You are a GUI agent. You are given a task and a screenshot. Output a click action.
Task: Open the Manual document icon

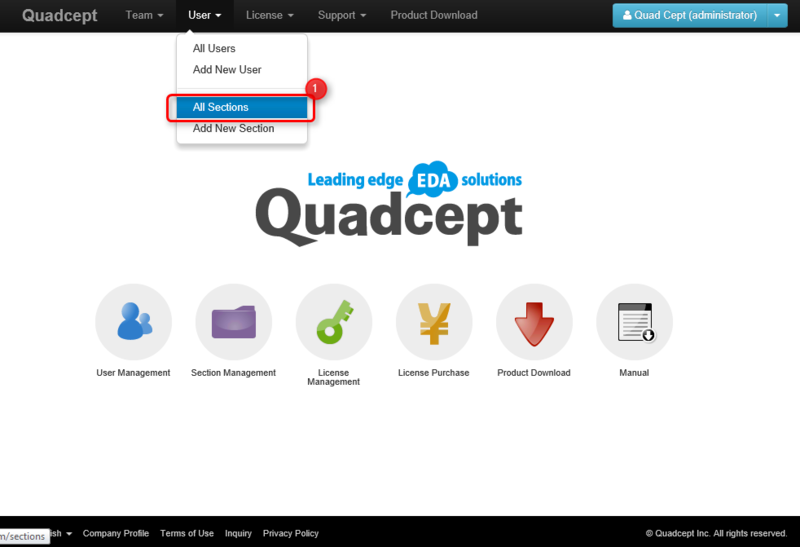(634, 322)
